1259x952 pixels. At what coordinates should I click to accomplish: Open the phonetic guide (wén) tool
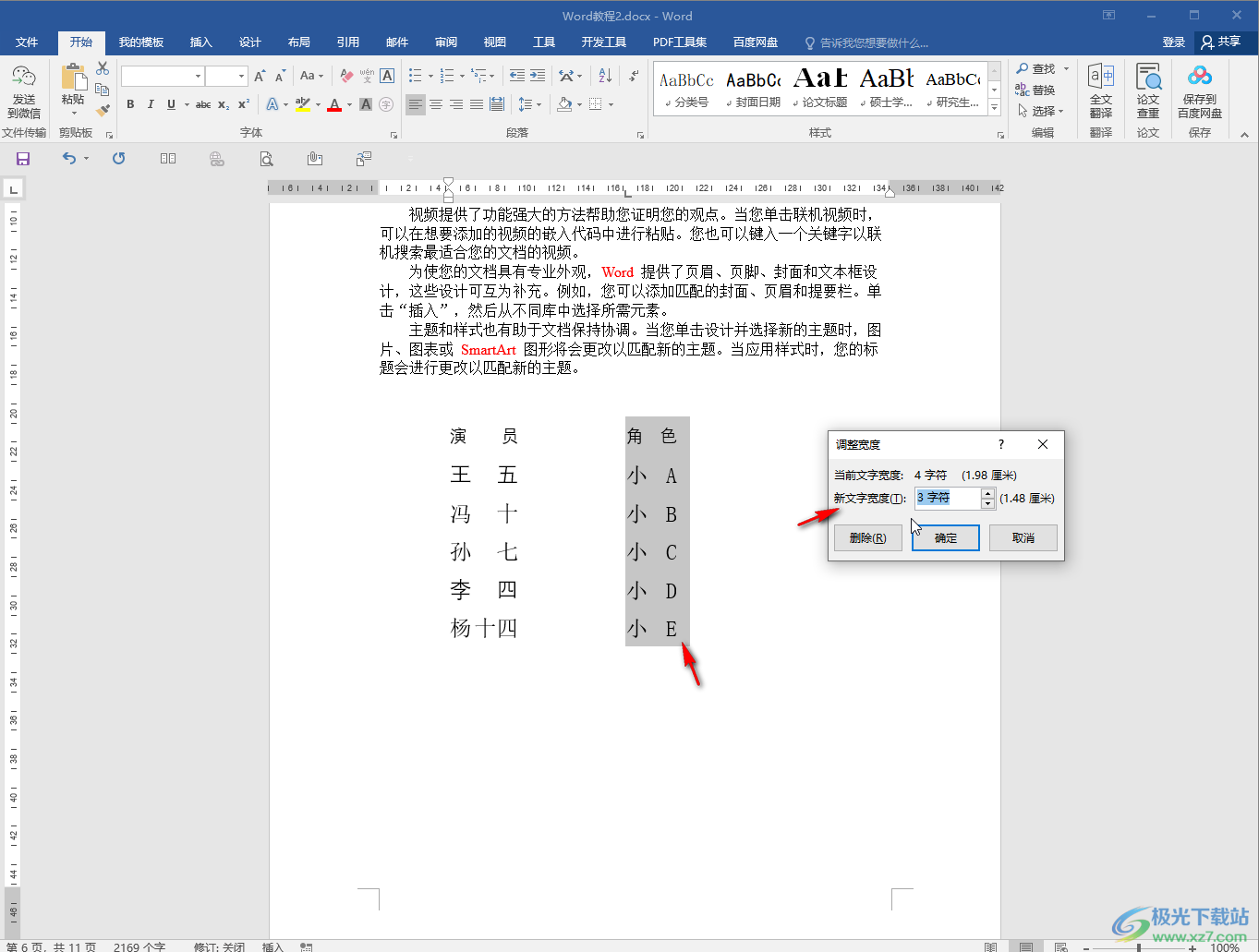(367, 76)
